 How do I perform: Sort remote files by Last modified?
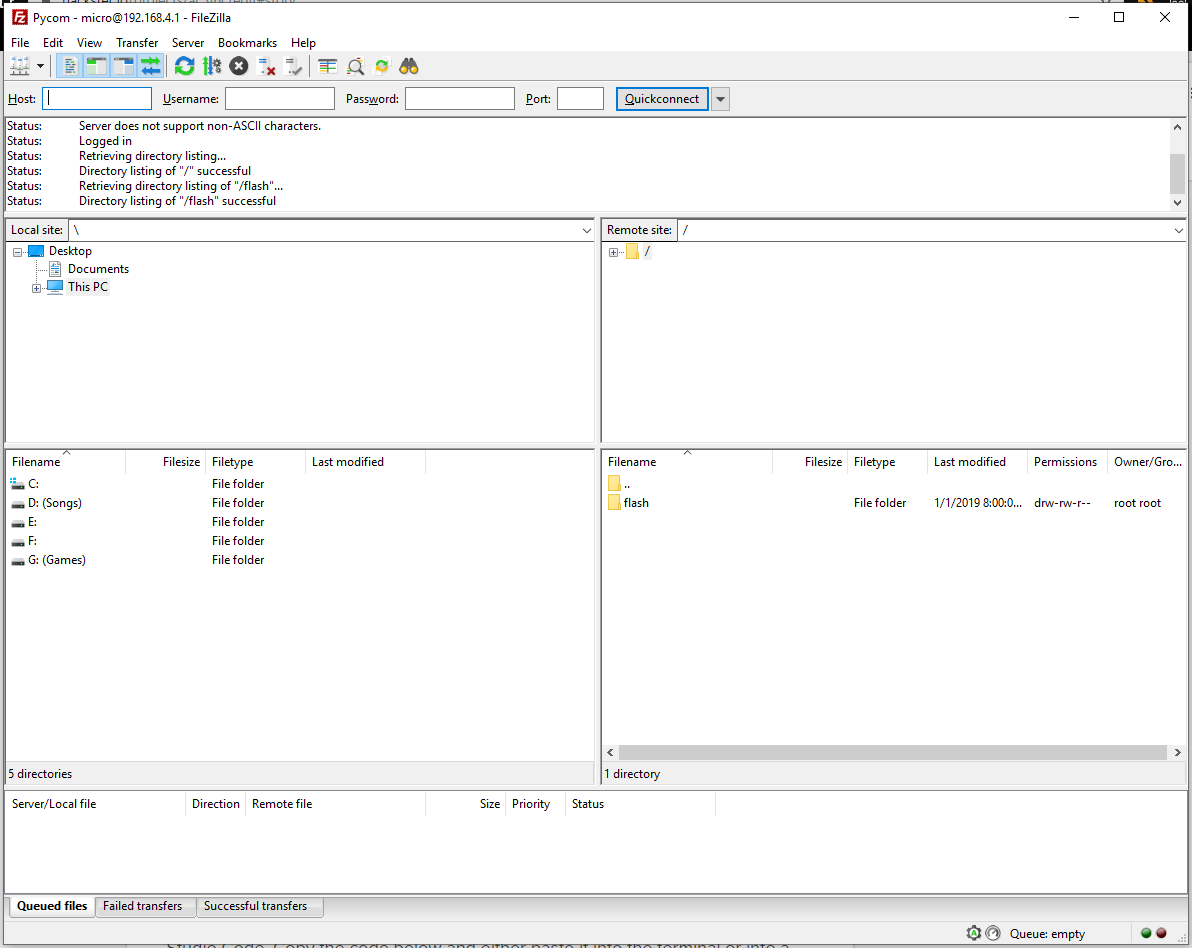(x=969, y=462)
